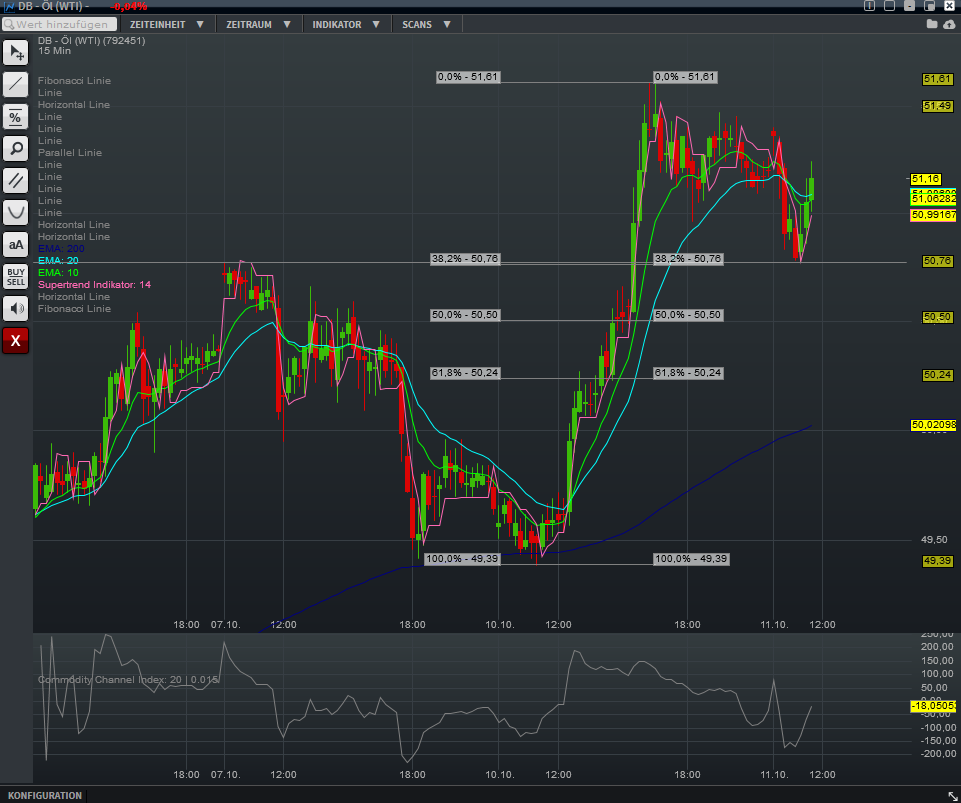Open the KONFIGURATION tab
This screenshot has width=961, height=803.
click(45, 795)
